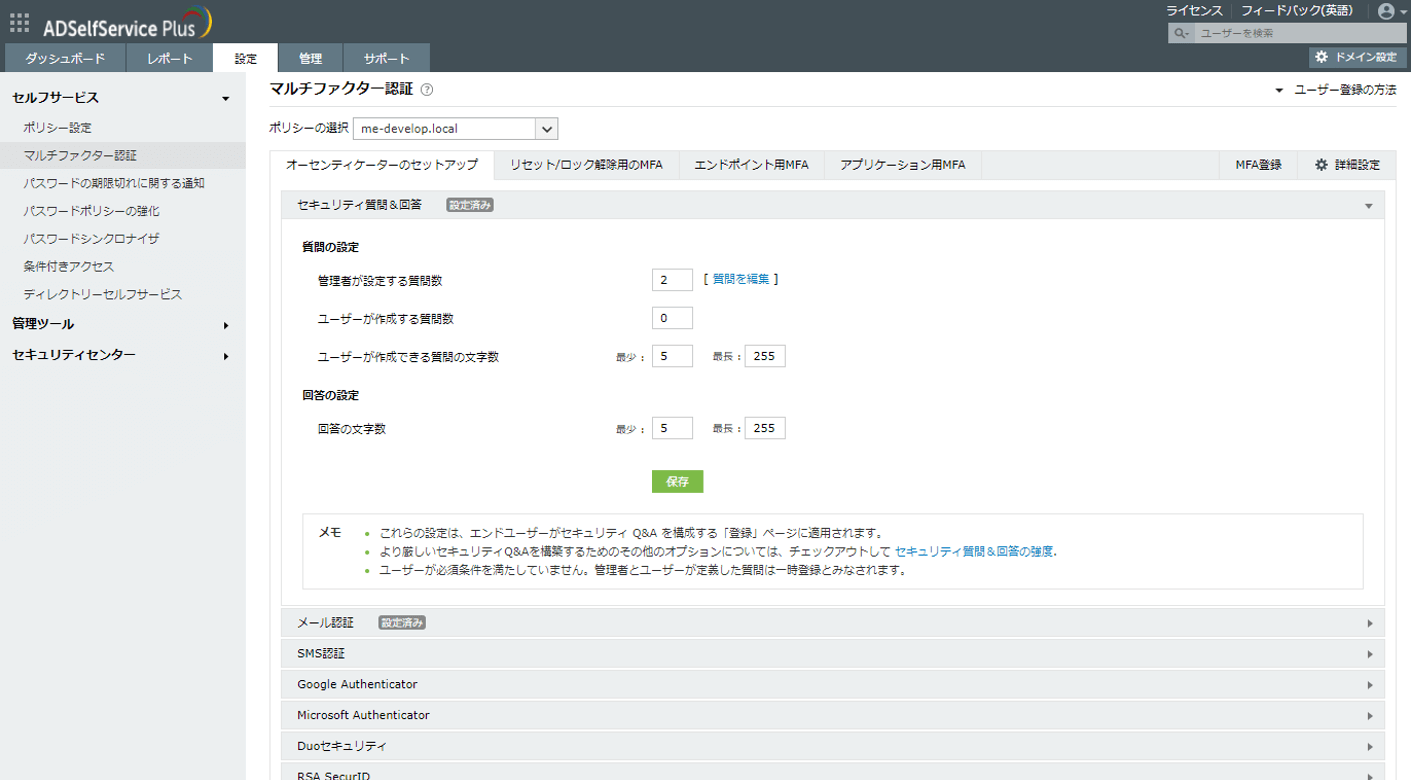This screenshot has height=780, width=1412.
Task: Click the 保存 button
Action: point(679,481)
